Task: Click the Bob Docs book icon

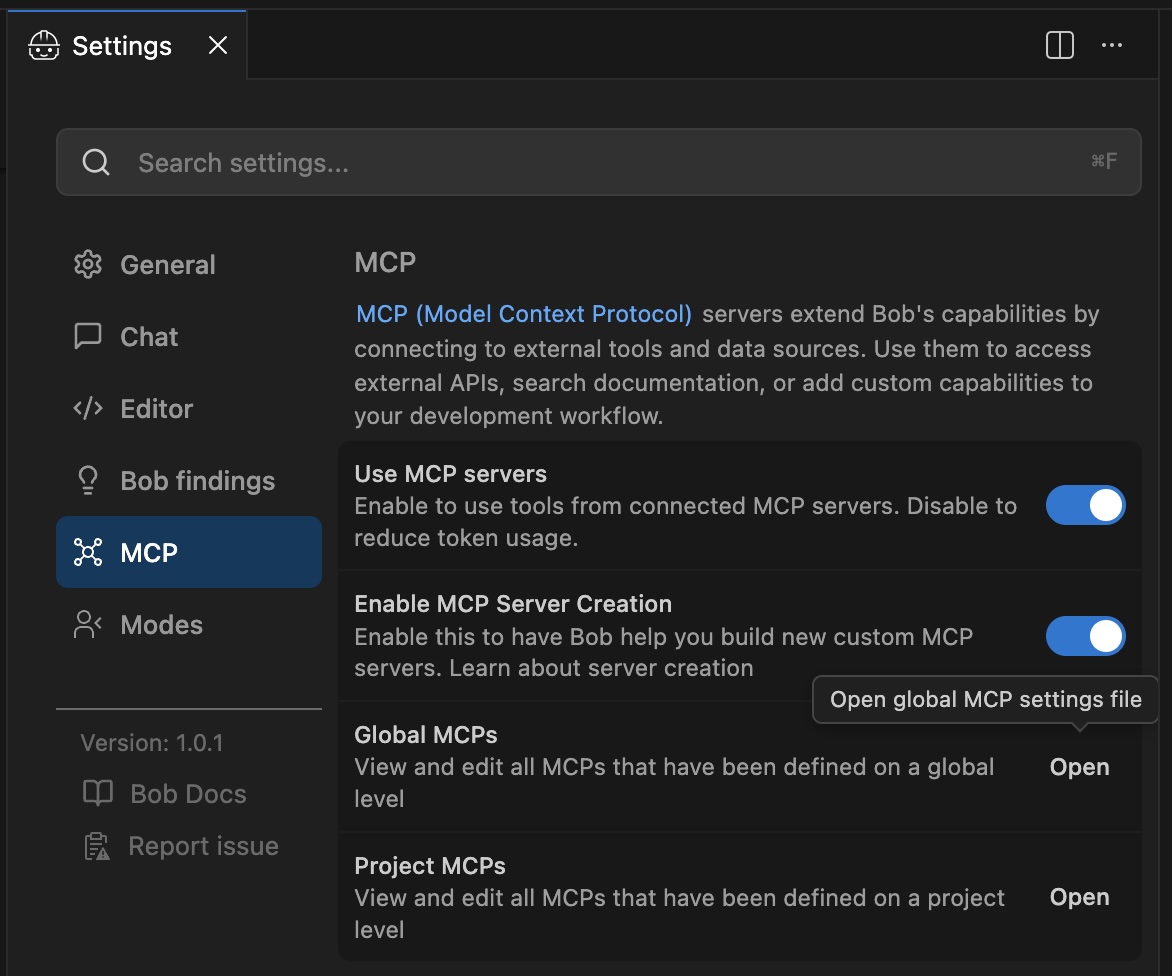Action: (97, 793)
